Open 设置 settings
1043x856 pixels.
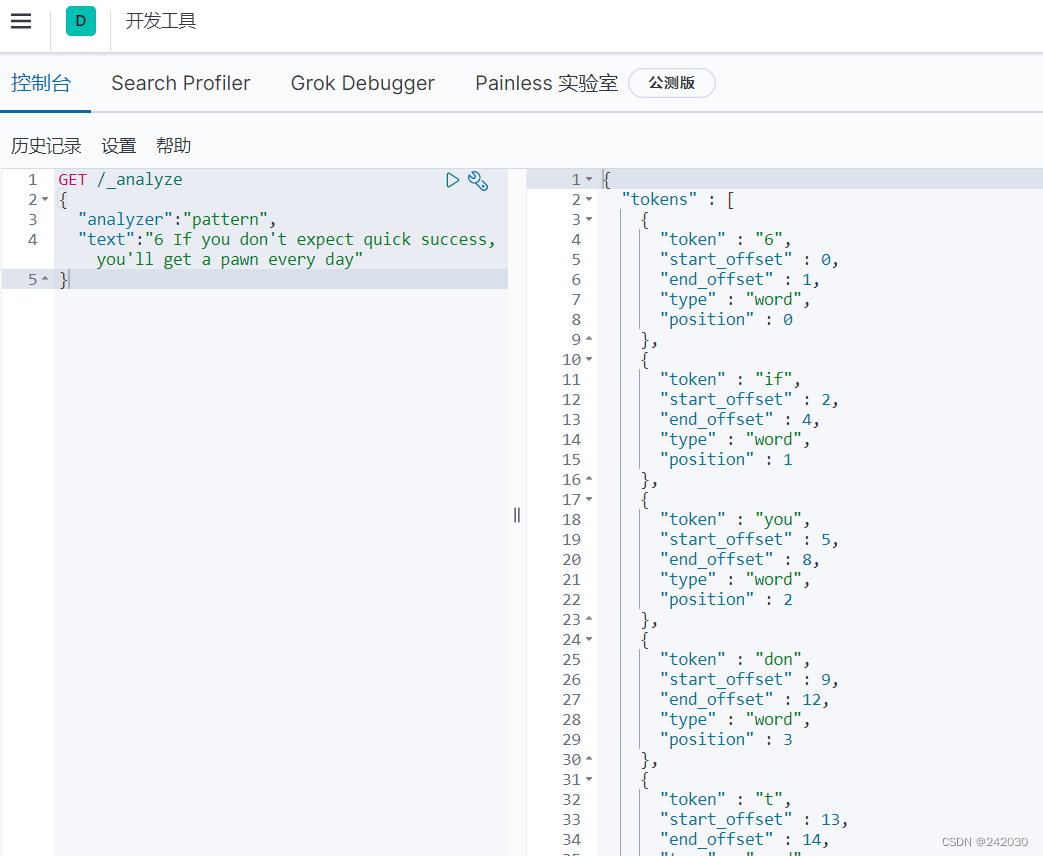coord(119,146)
